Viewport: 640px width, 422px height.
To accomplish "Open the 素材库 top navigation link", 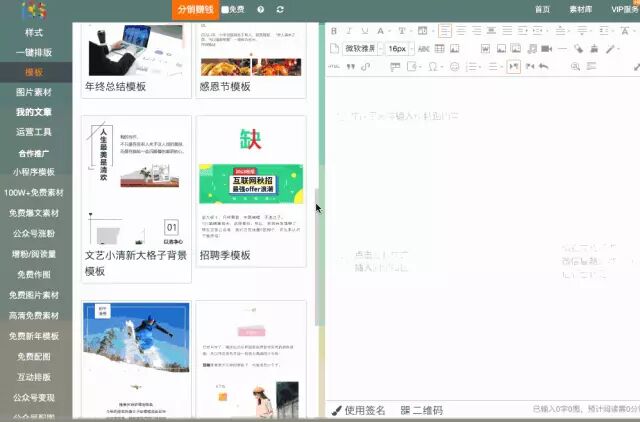I will pyautogui.click(x=580, y=9).
